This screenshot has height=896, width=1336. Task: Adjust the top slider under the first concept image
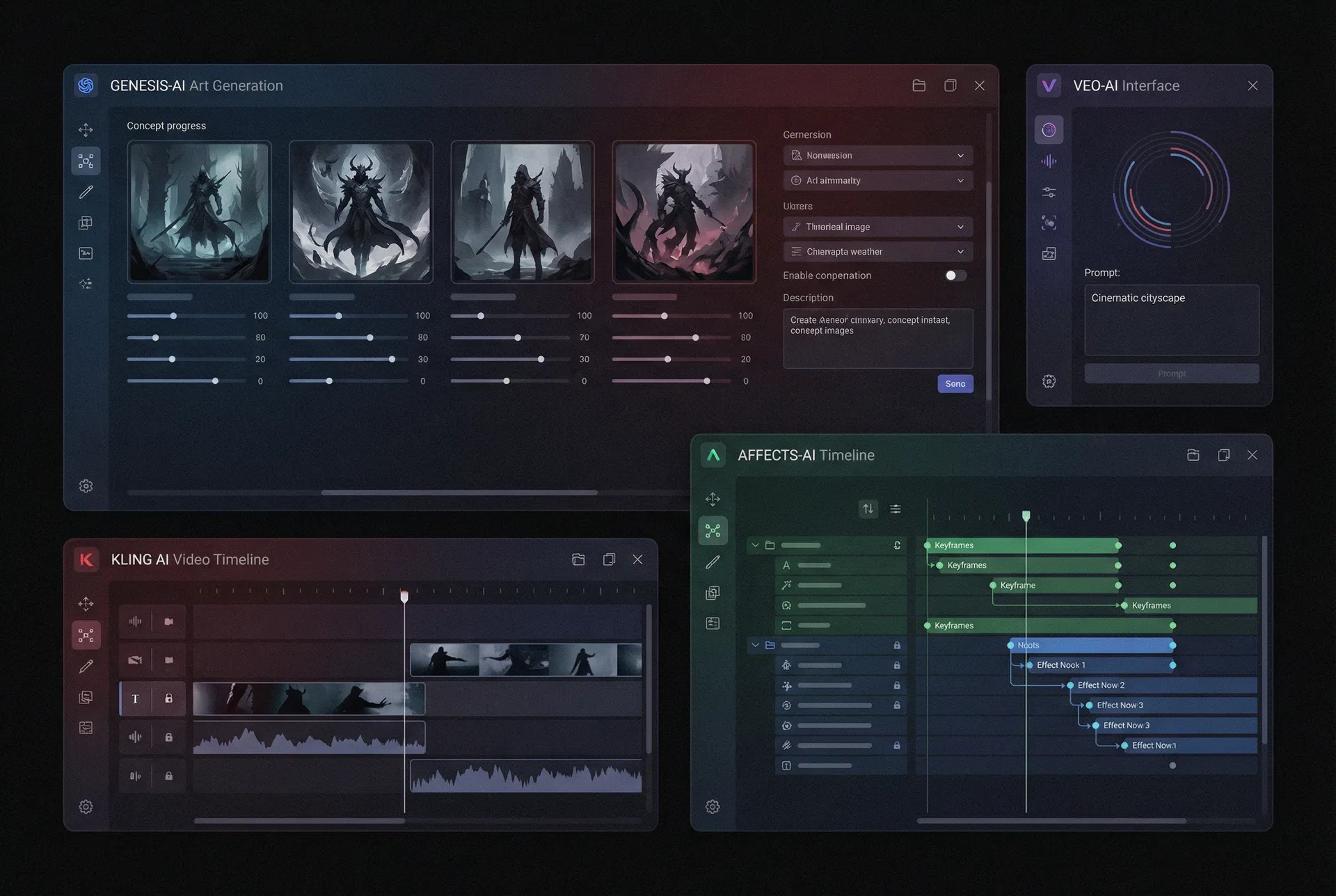173,315
